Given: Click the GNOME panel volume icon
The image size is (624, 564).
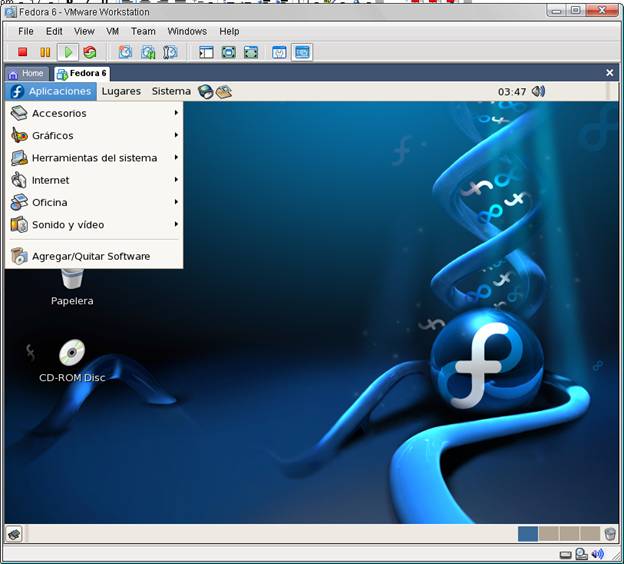Looking at the screenshot, I should [x=538, y=92].
